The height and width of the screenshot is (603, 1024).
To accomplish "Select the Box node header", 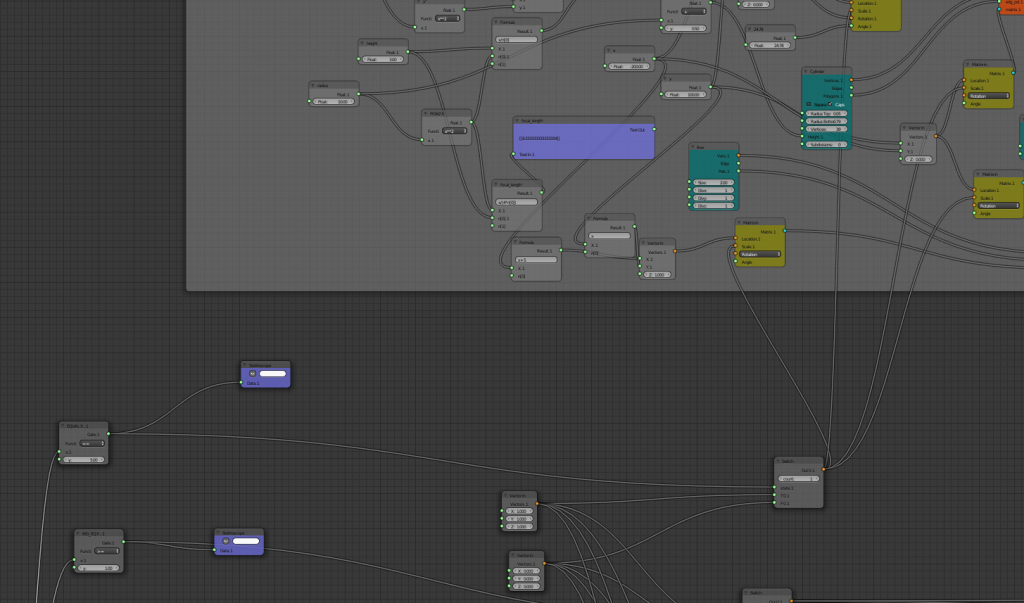I will (714, 147).
